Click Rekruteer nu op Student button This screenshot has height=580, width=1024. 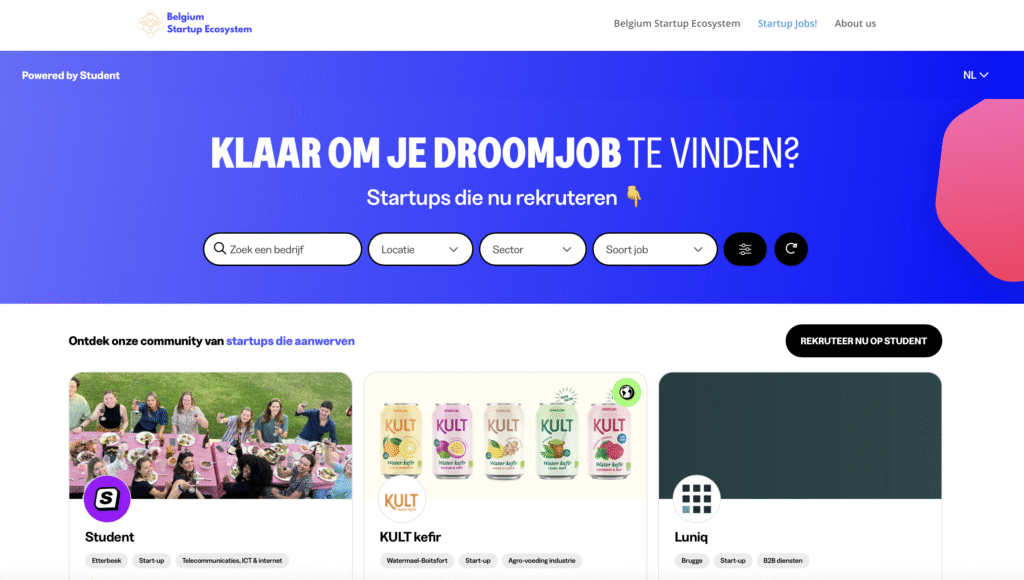(x=863, y=341)
